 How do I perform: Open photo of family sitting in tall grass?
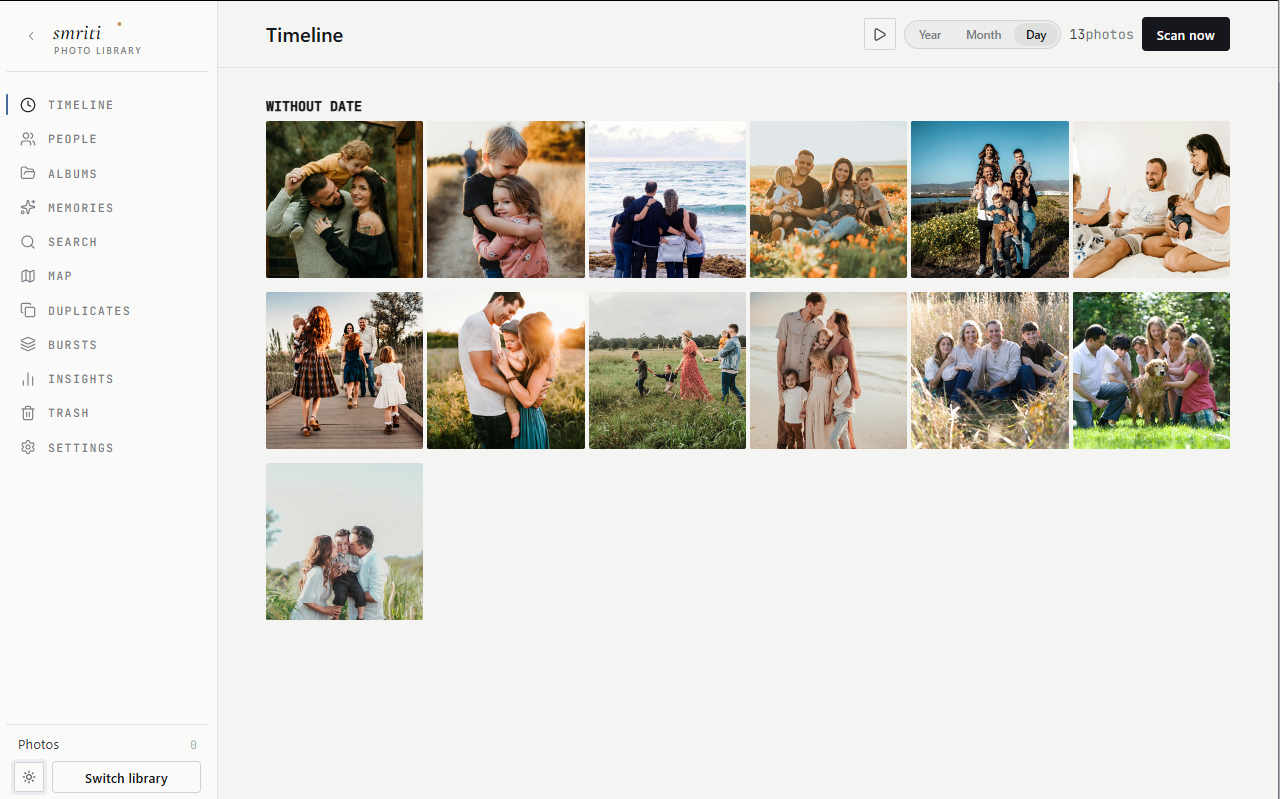(990, 370)
